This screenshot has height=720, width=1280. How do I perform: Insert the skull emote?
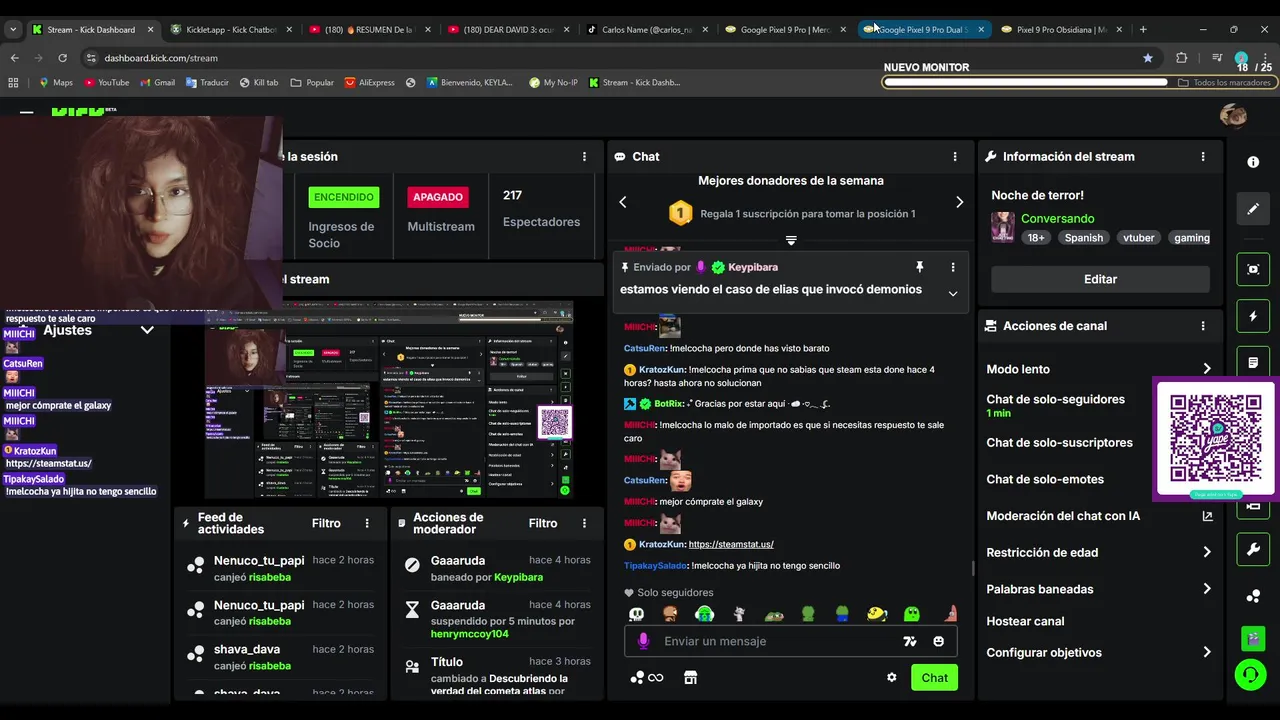tap(636, 614)
